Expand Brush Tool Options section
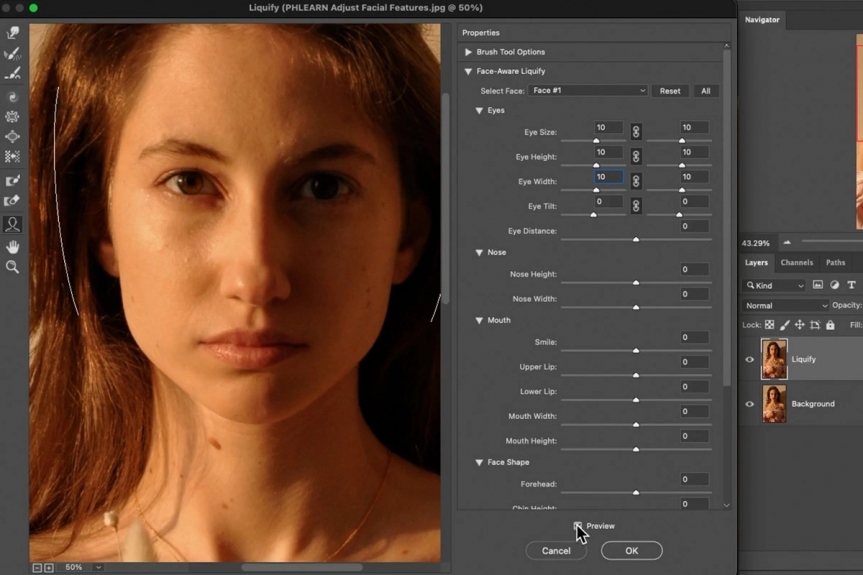 pyautogui.click(x=468, y=52)
